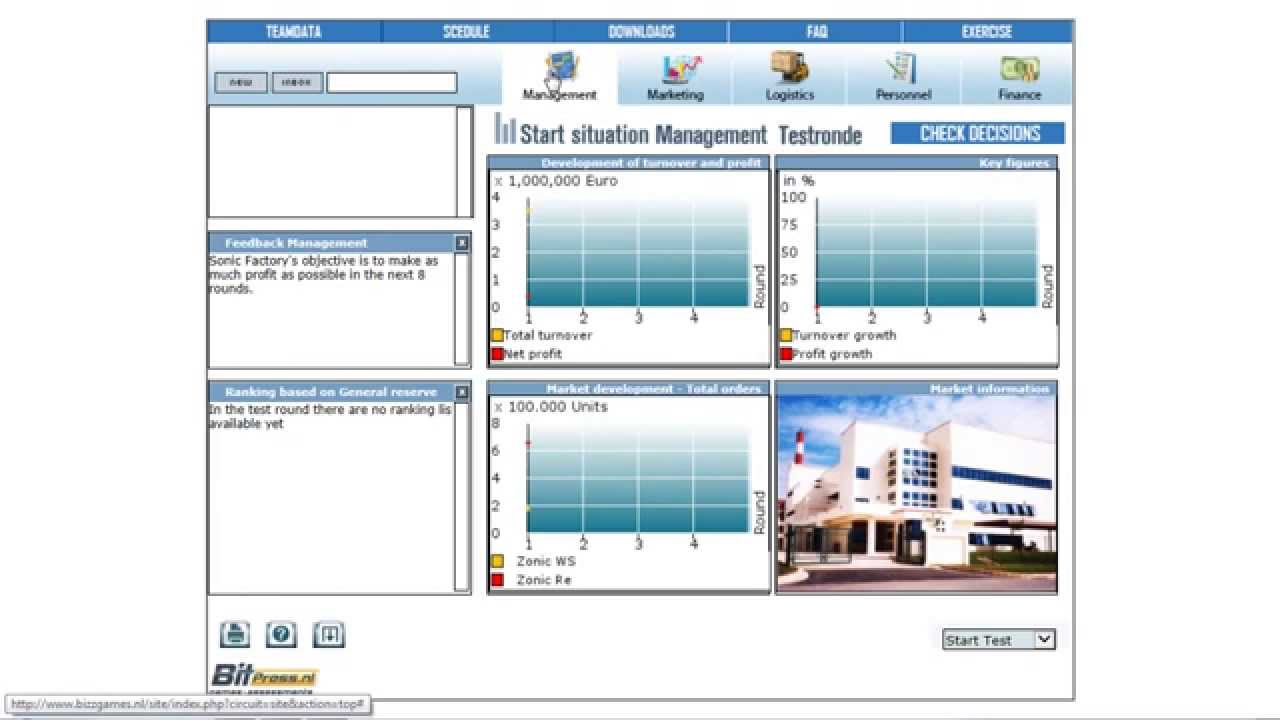Click the message list panel scrollbar

coord(463,161)
